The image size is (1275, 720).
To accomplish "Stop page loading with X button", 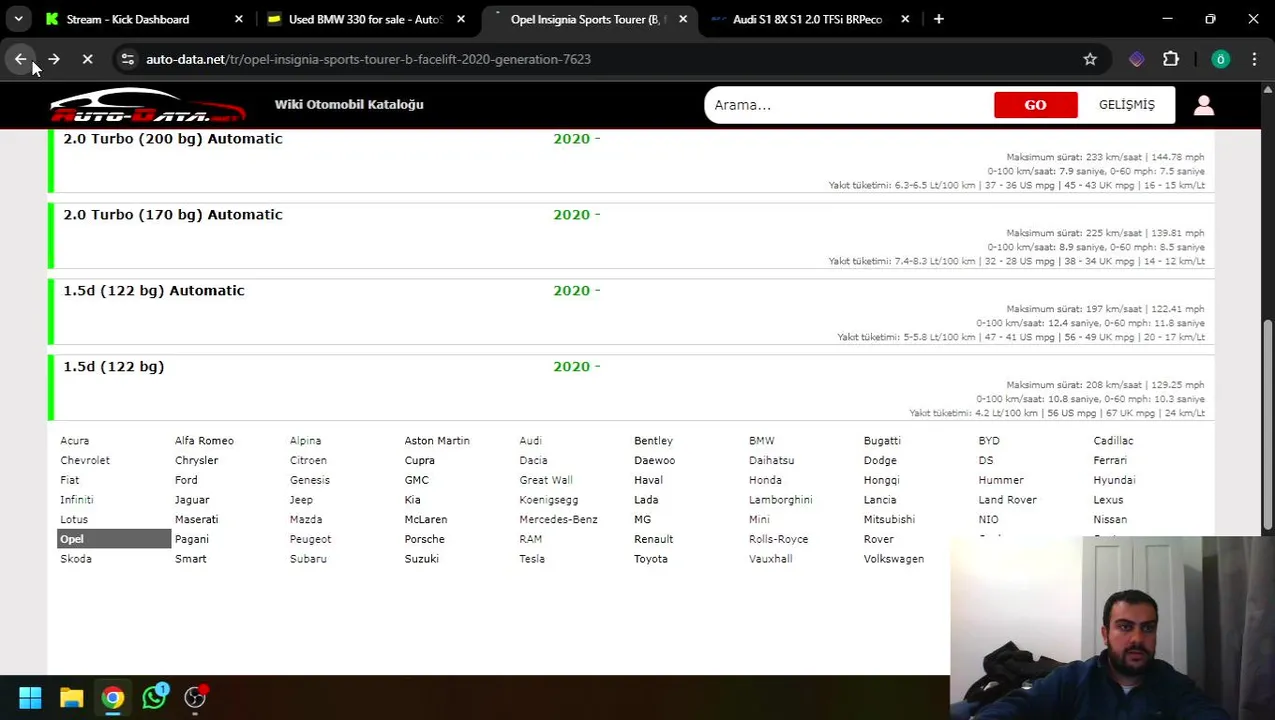I will pos(87,59).
